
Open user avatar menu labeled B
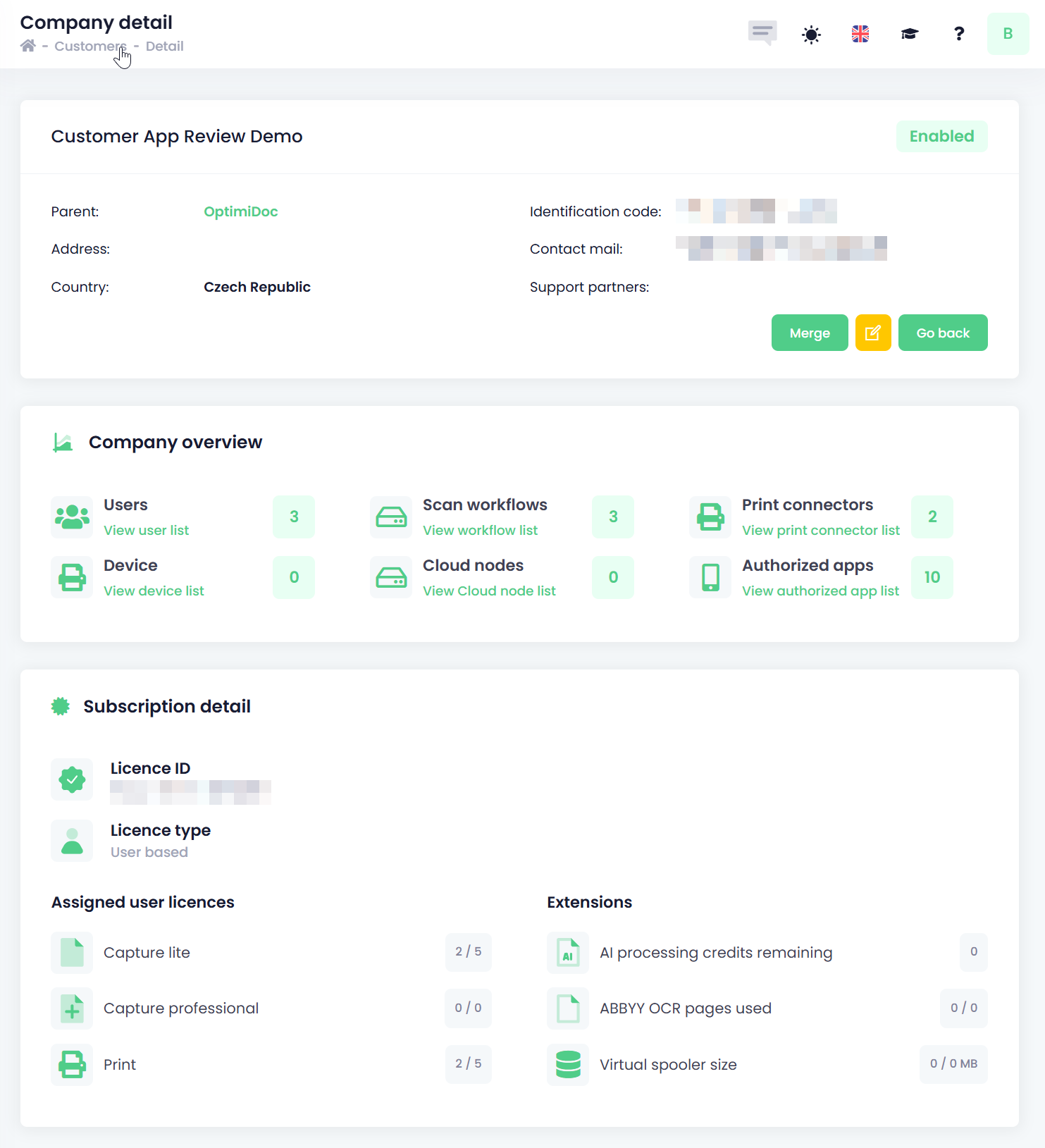tap(1008, 34)
